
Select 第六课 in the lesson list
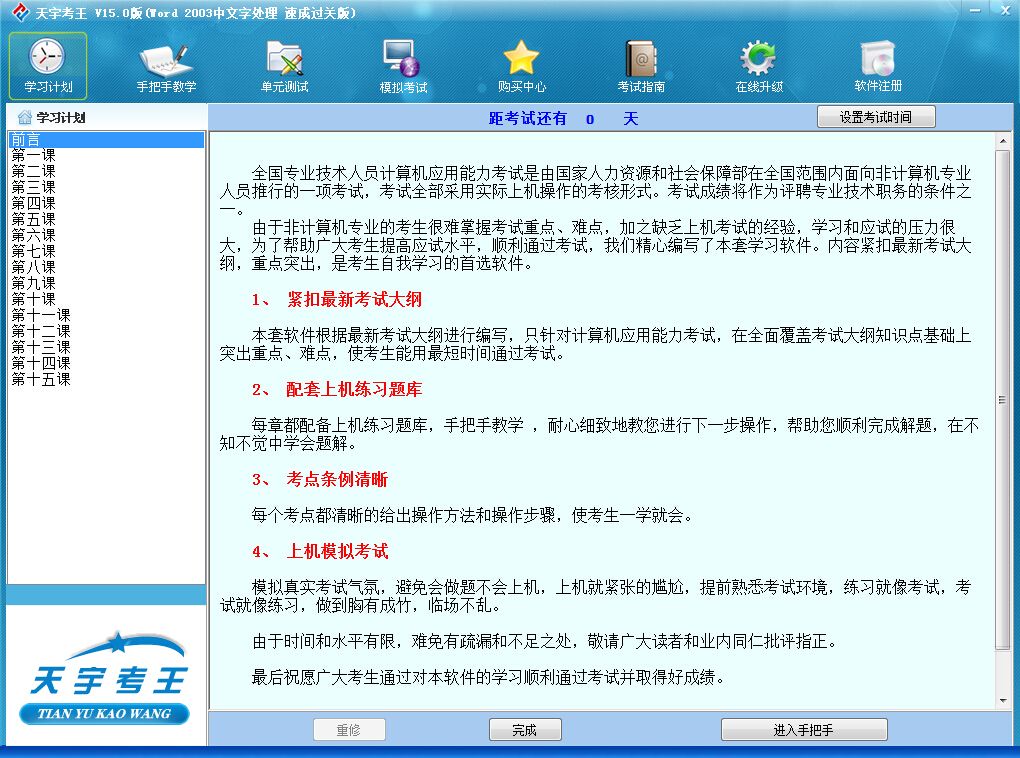106,235
